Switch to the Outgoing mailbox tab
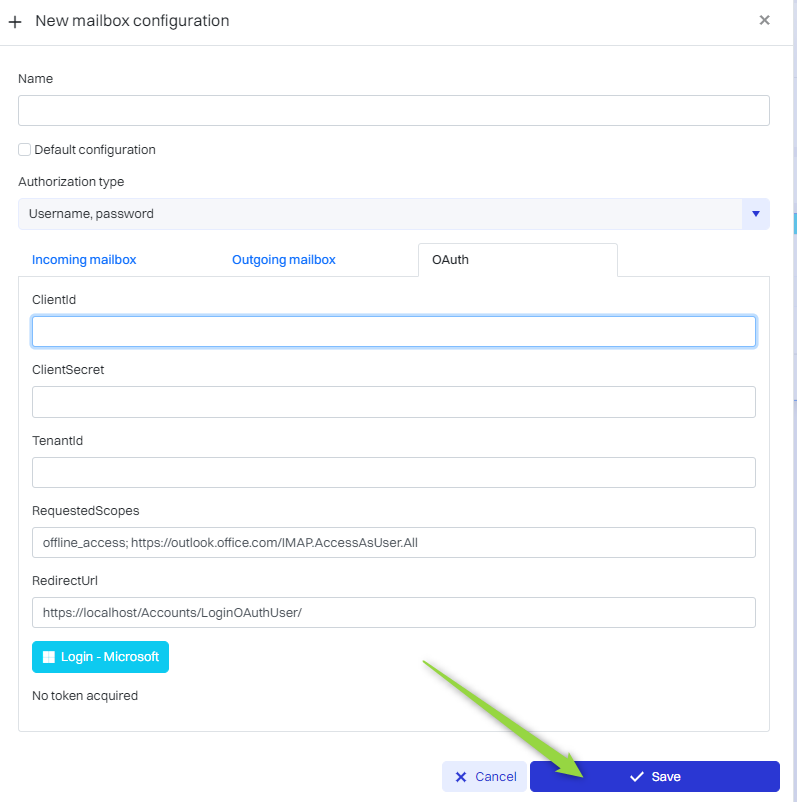This screenshot has width=797, height=802. point(284,260)
